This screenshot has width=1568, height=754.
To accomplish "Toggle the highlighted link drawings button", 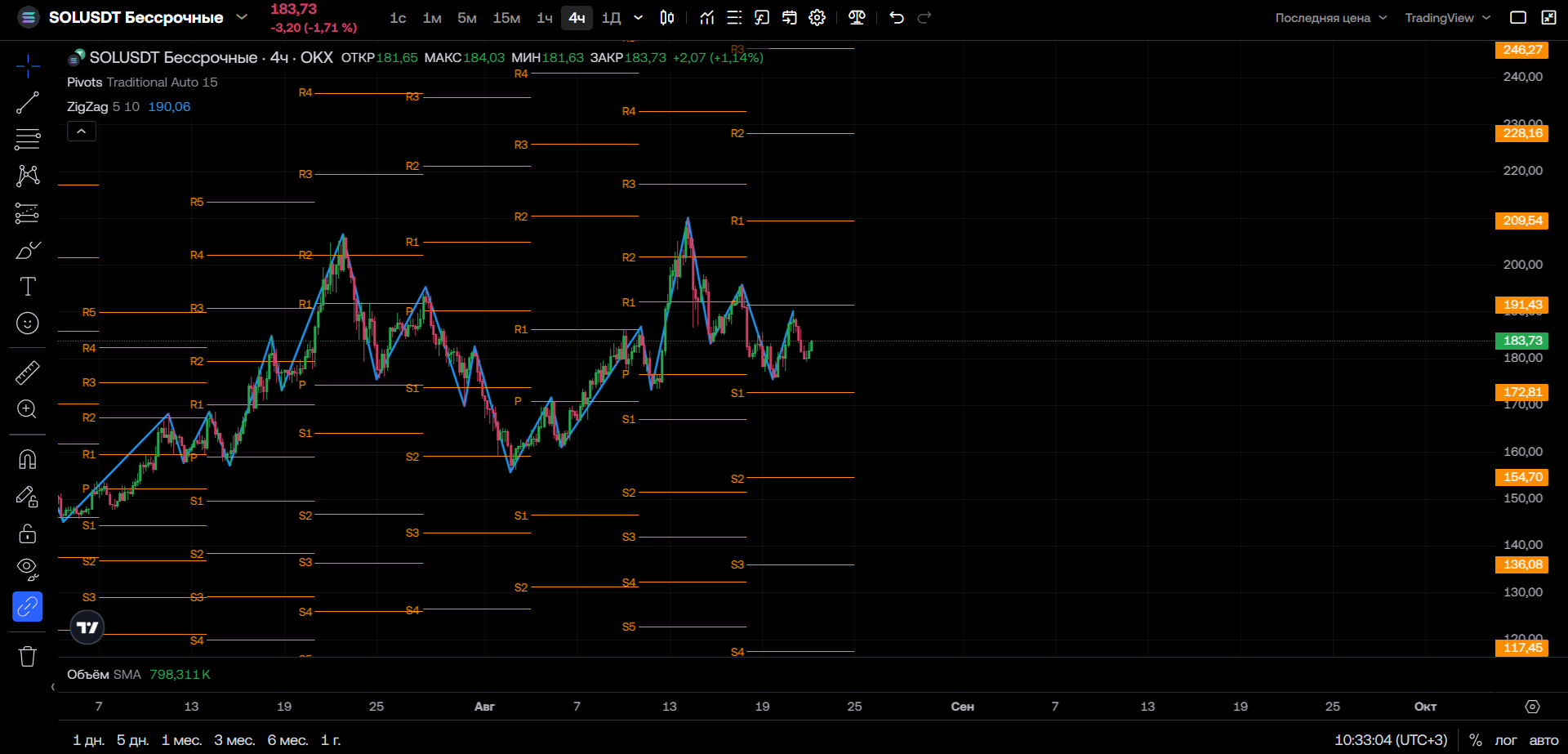I will pos(28,607).
